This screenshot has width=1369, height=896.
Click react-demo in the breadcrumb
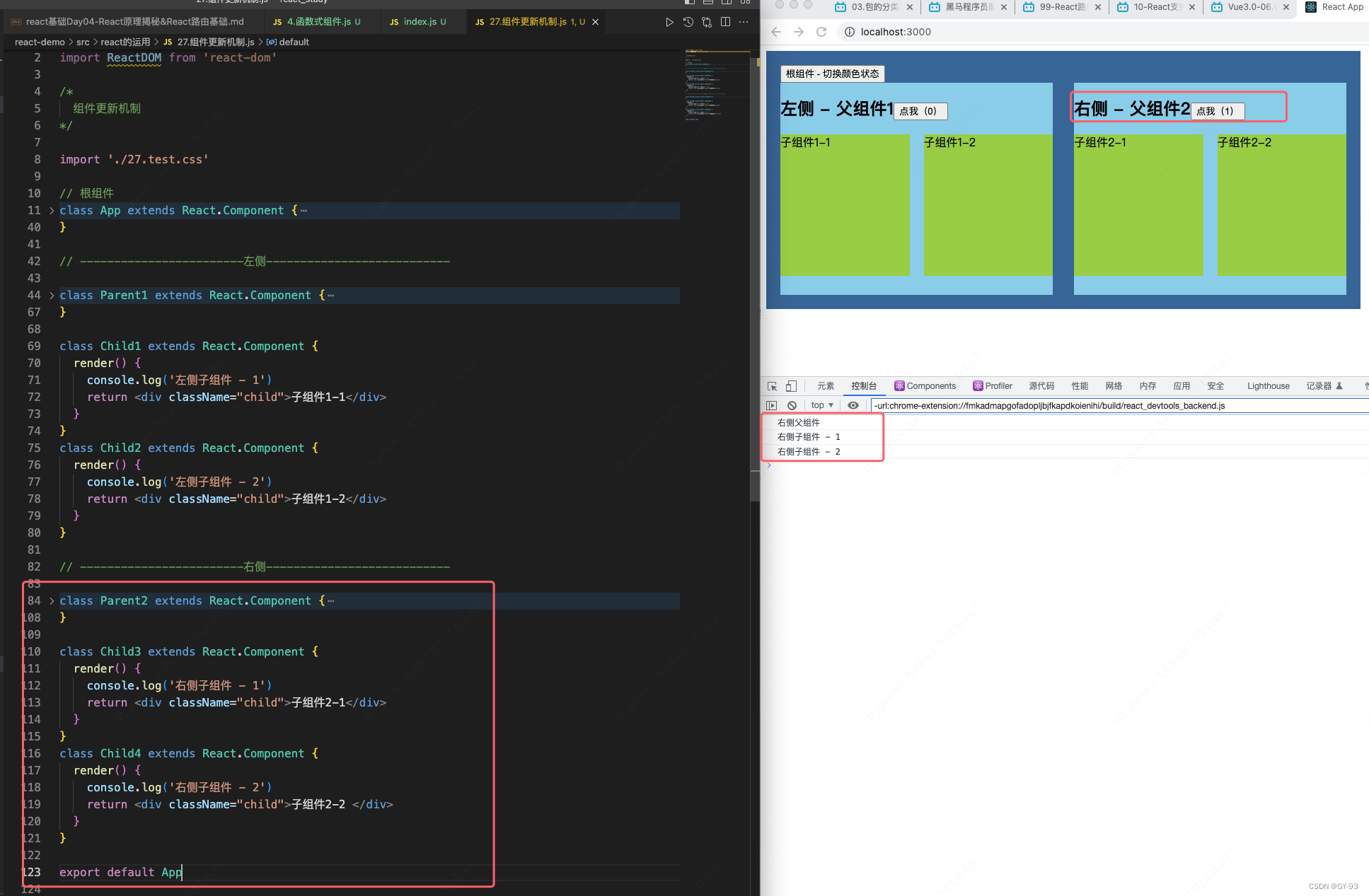40,42
